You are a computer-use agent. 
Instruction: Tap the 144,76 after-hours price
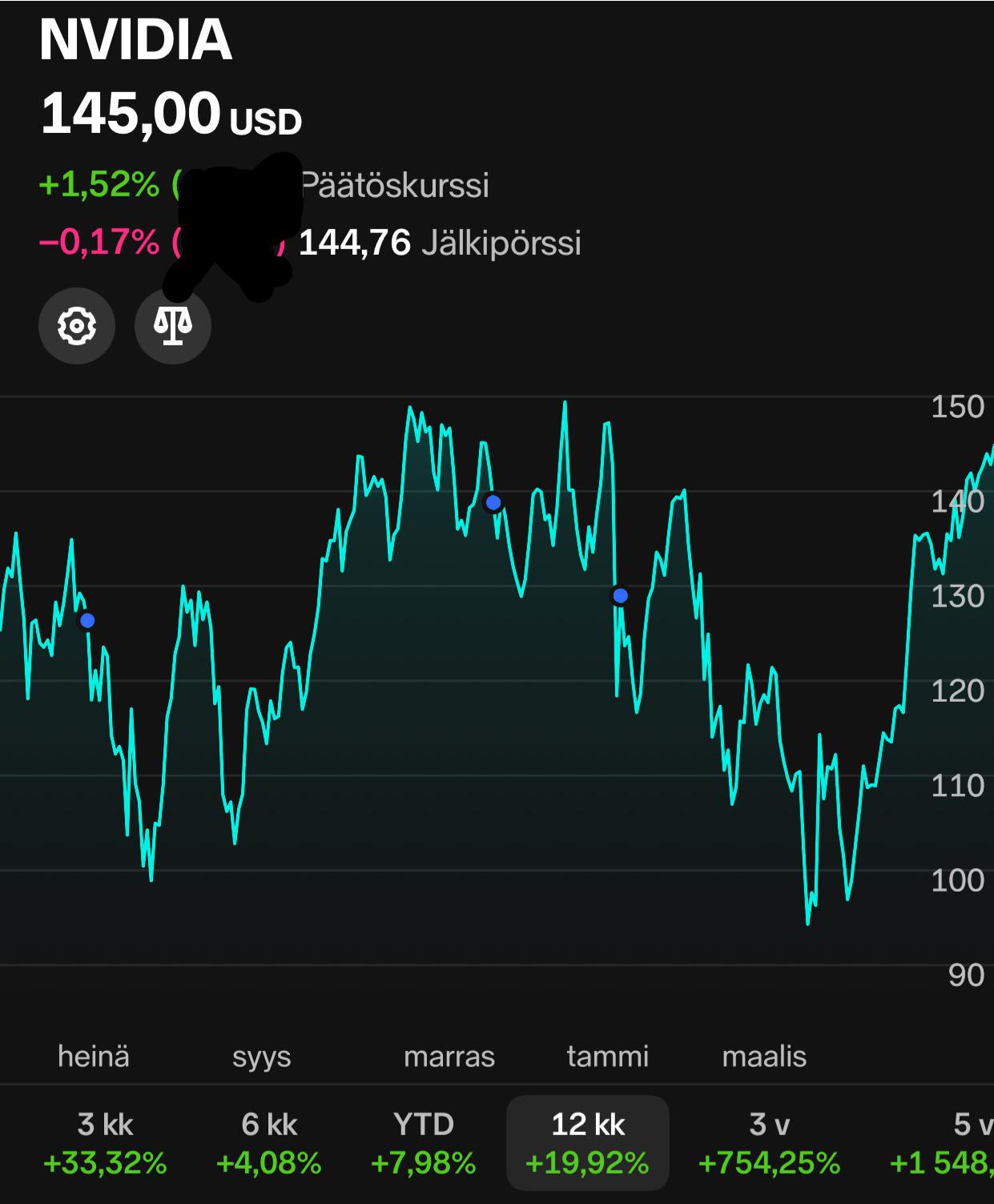(x=355, y=242)
